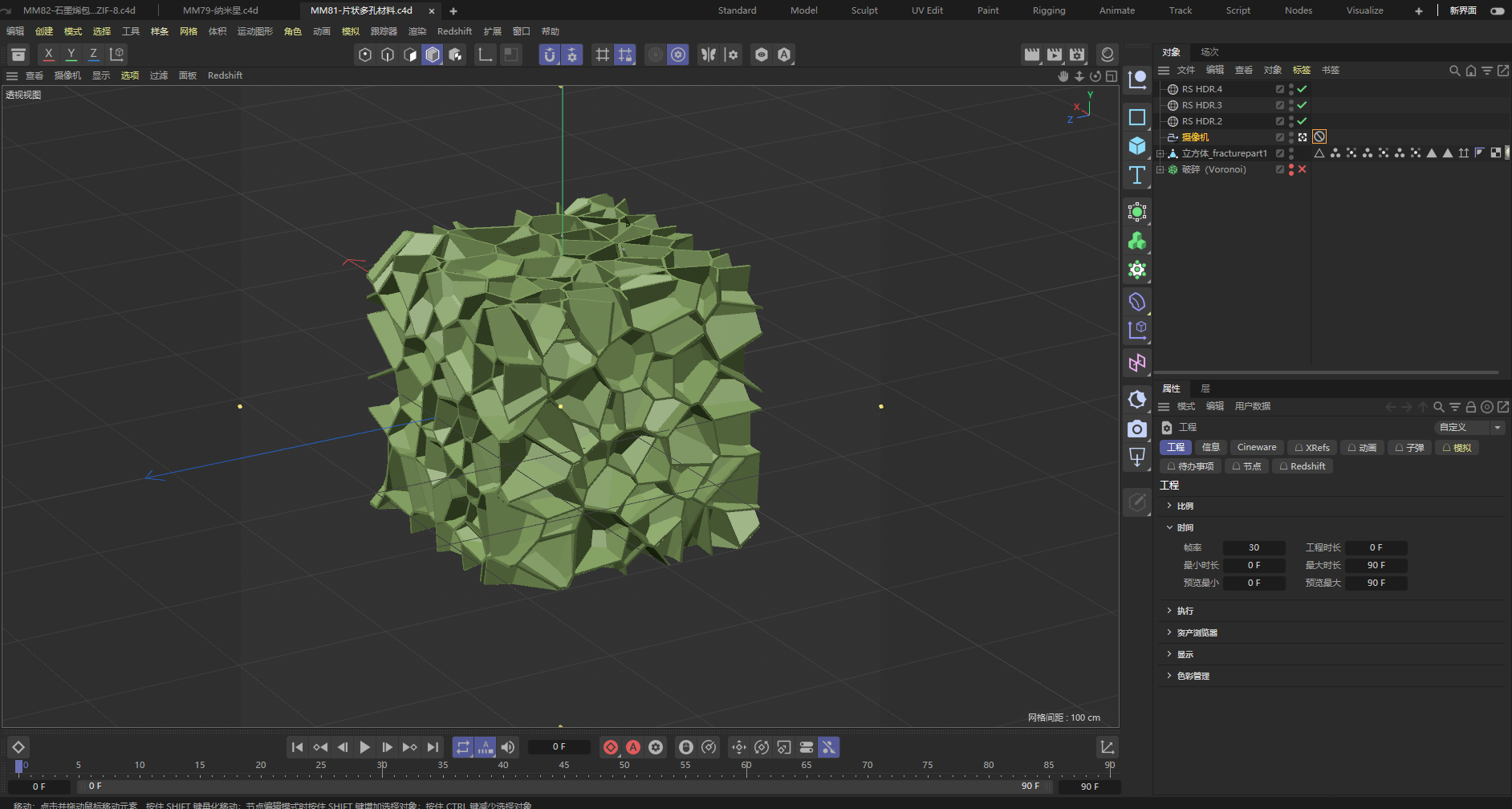Click the locked workplane grid icon
This screenshot has width=1512, height=809.
(625, 55)
